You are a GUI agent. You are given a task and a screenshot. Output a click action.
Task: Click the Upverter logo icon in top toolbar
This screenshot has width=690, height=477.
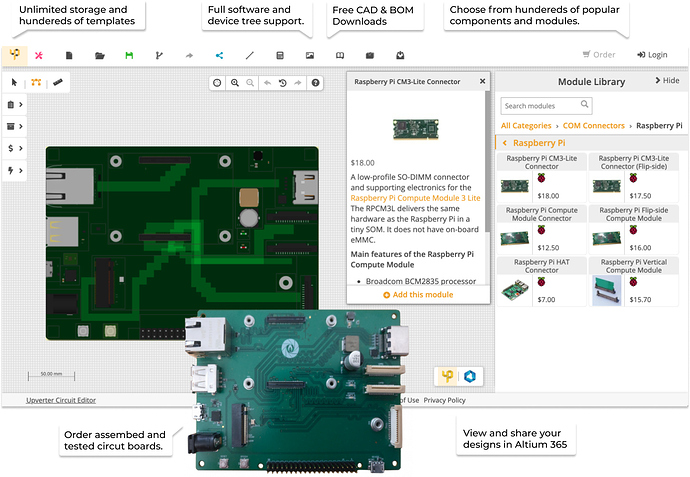15,55
